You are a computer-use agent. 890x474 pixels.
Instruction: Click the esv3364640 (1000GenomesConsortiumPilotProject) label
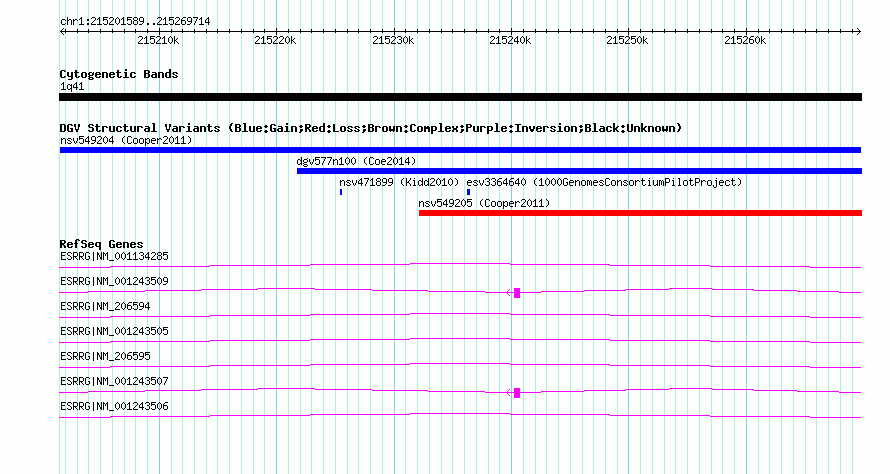coord(604,182)
